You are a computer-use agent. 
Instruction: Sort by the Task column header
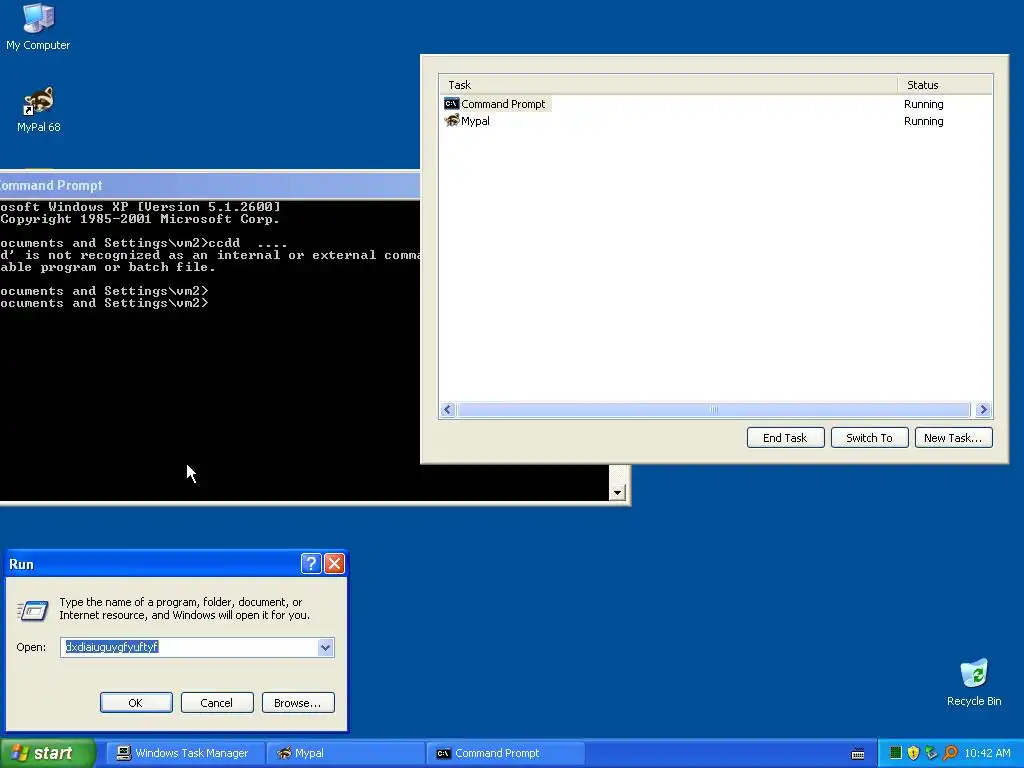pyautogui.click(x=668, y=85)
